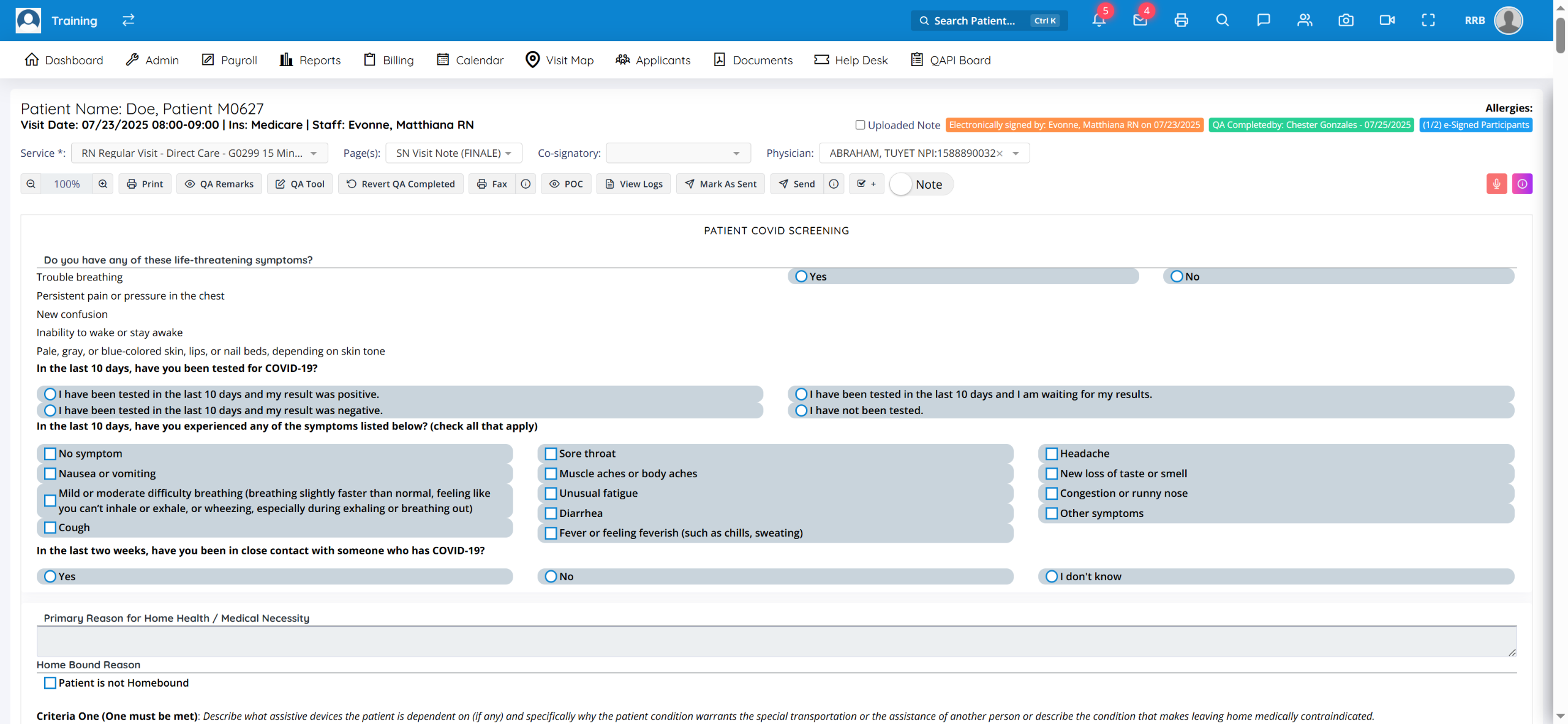The width and height of the screenshot is (1568, 724).
Task: Click the zoom out magnifier icon
Action: tap(31, 184)
